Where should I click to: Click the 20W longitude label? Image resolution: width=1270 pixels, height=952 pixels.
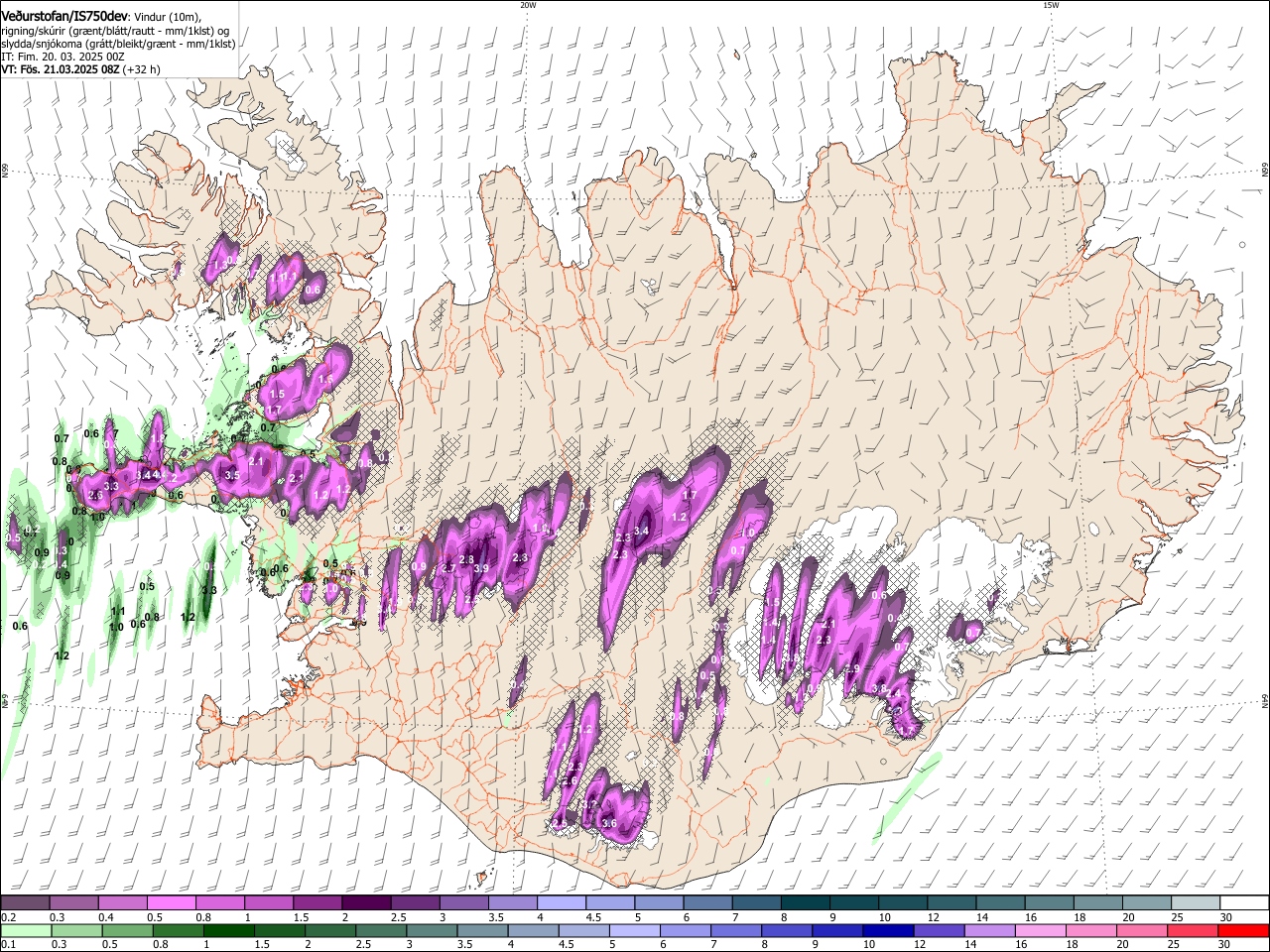coord(528,5)
